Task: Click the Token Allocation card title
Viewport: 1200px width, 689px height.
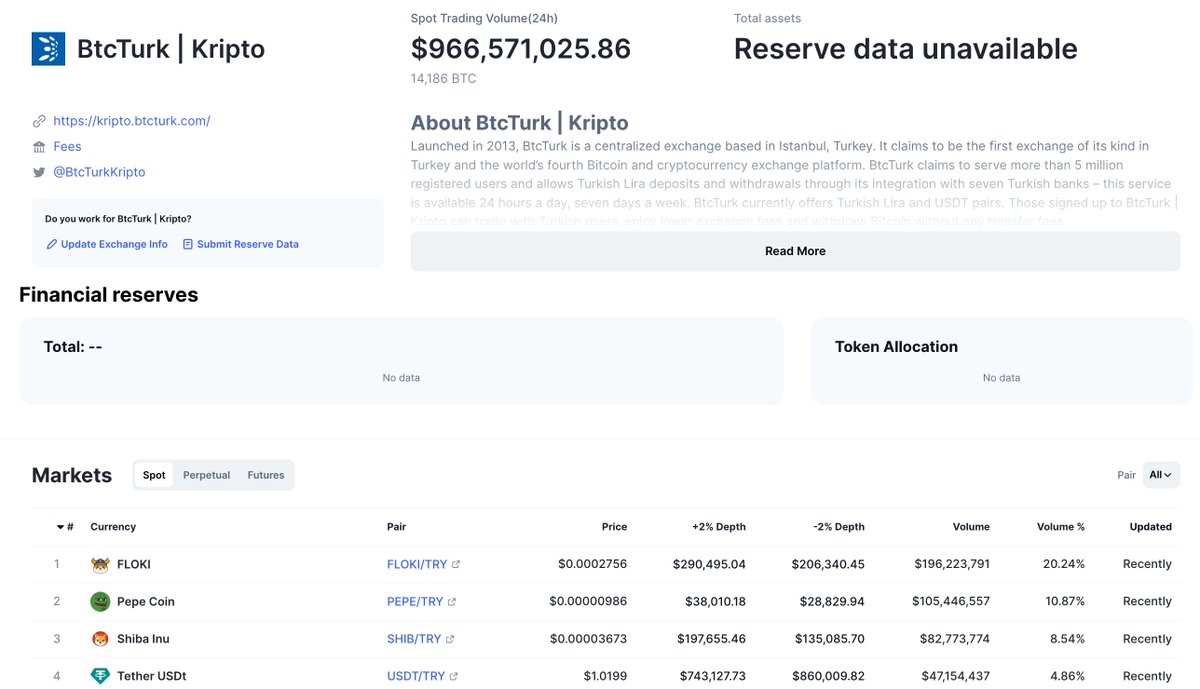Action: [896, 347]
